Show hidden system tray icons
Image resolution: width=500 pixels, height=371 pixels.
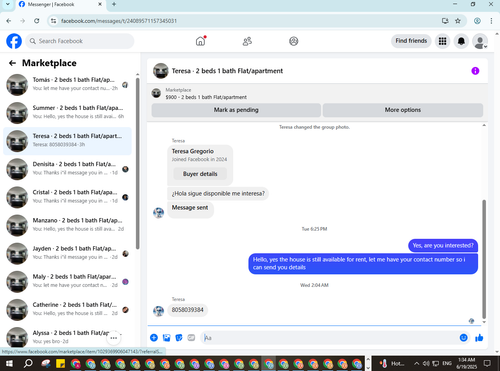point(417,363)
